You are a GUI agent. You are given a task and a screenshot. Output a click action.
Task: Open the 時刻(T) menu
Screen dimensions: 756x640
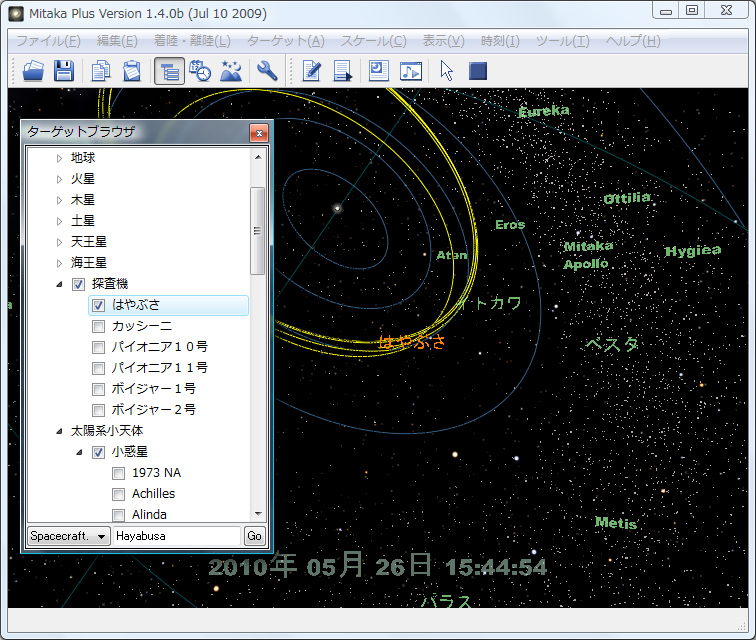[x=500, y=41]
